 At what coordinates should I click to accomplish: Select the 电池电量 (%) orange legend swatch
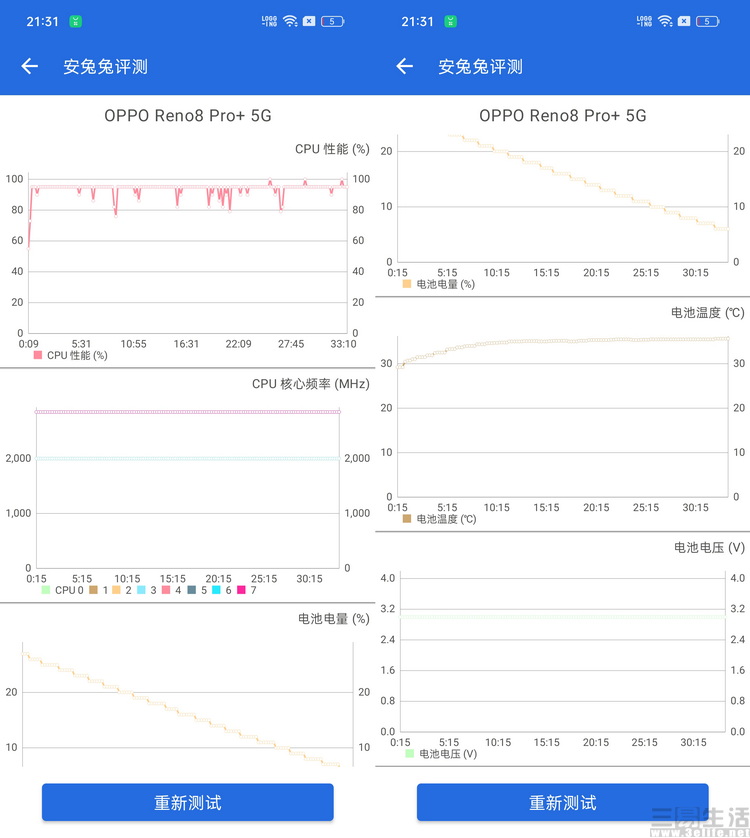point(407,284)
